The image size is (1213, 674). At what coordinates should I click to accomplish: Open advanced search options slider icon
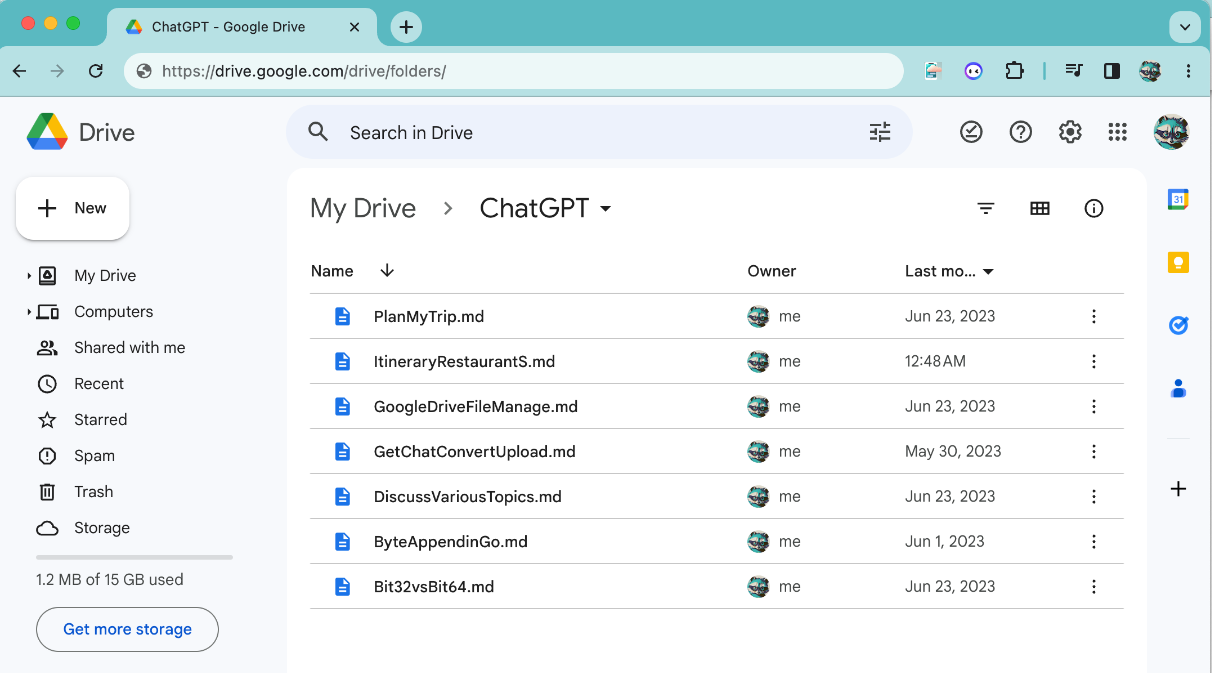point(880,132)
